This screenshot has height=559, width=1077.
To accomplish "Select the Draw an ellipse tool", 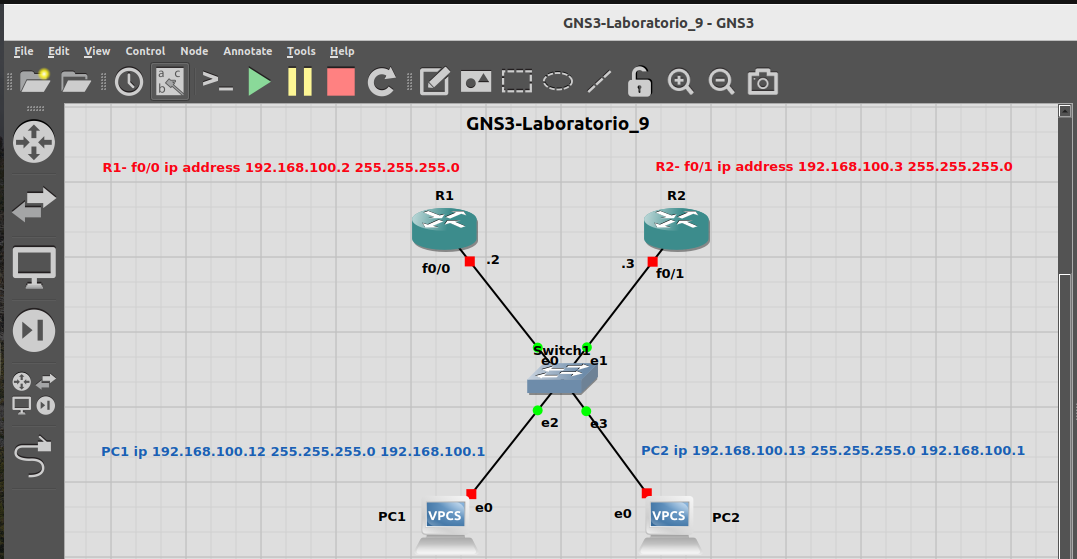I will [558, 82].
